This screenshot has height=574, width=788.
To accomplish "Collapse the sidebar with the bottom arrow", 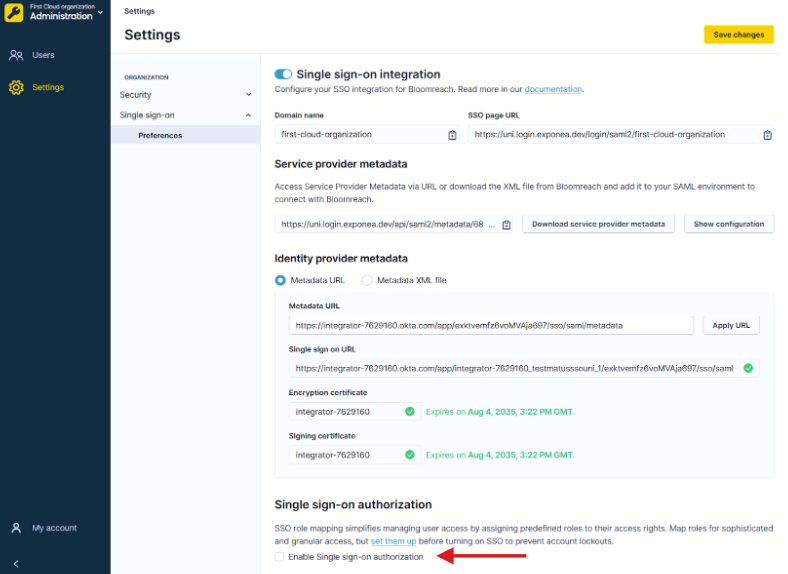I will [16, 564].
